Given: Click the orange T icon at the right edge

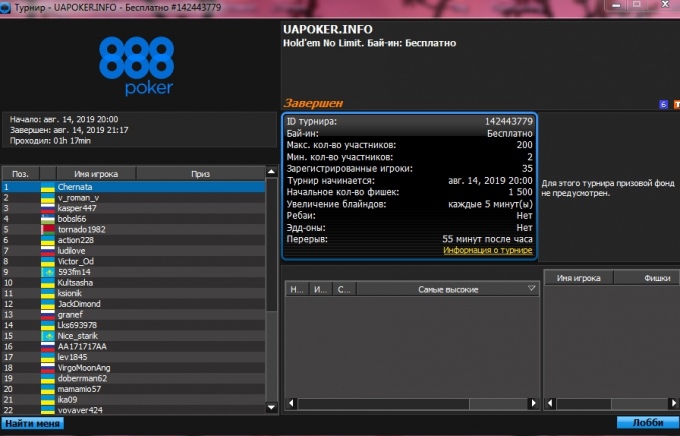Looking at the screenshot, I should [677, 104].
